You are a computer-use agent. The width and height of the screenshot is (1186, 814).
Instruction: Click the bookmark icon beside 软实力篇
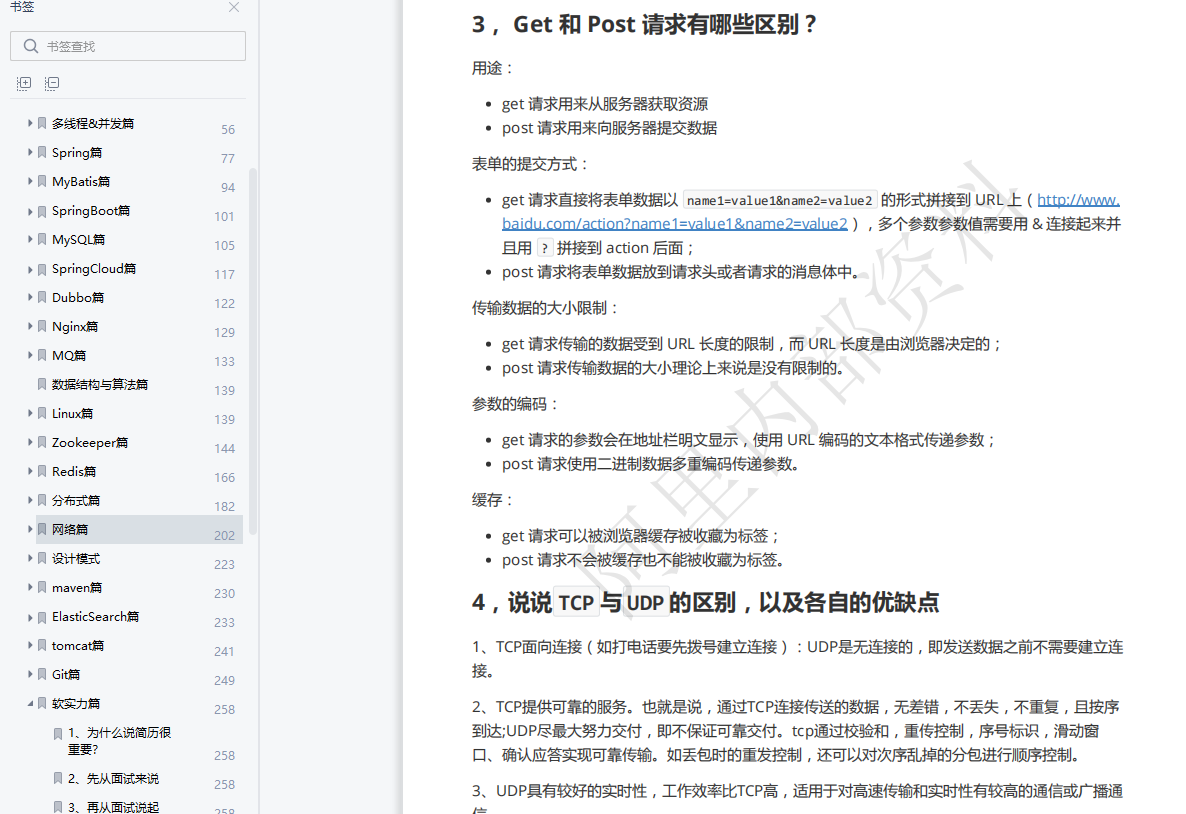[x=40, y=703]
